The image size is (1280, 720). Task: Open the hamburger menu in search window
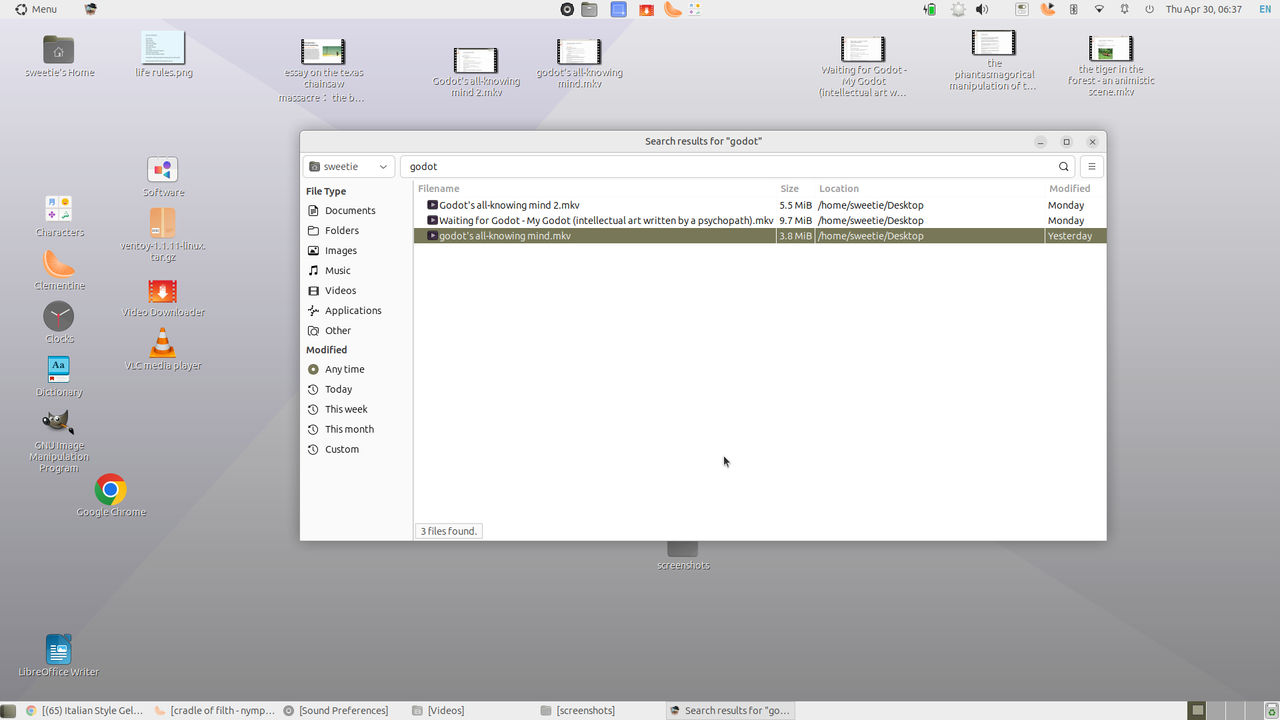click(1092, 167)
